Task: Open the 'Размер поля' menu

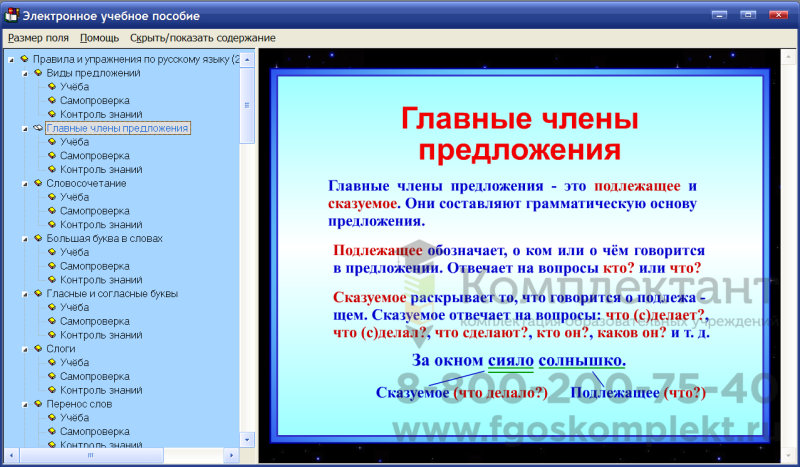Action: click(38, 38)
